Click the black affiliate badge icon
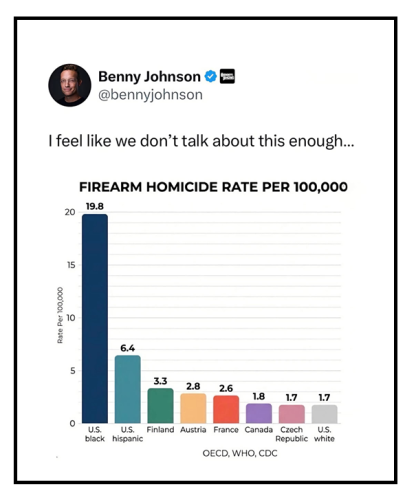This screenshot has height=500, width=416. [x=227, y=76]
